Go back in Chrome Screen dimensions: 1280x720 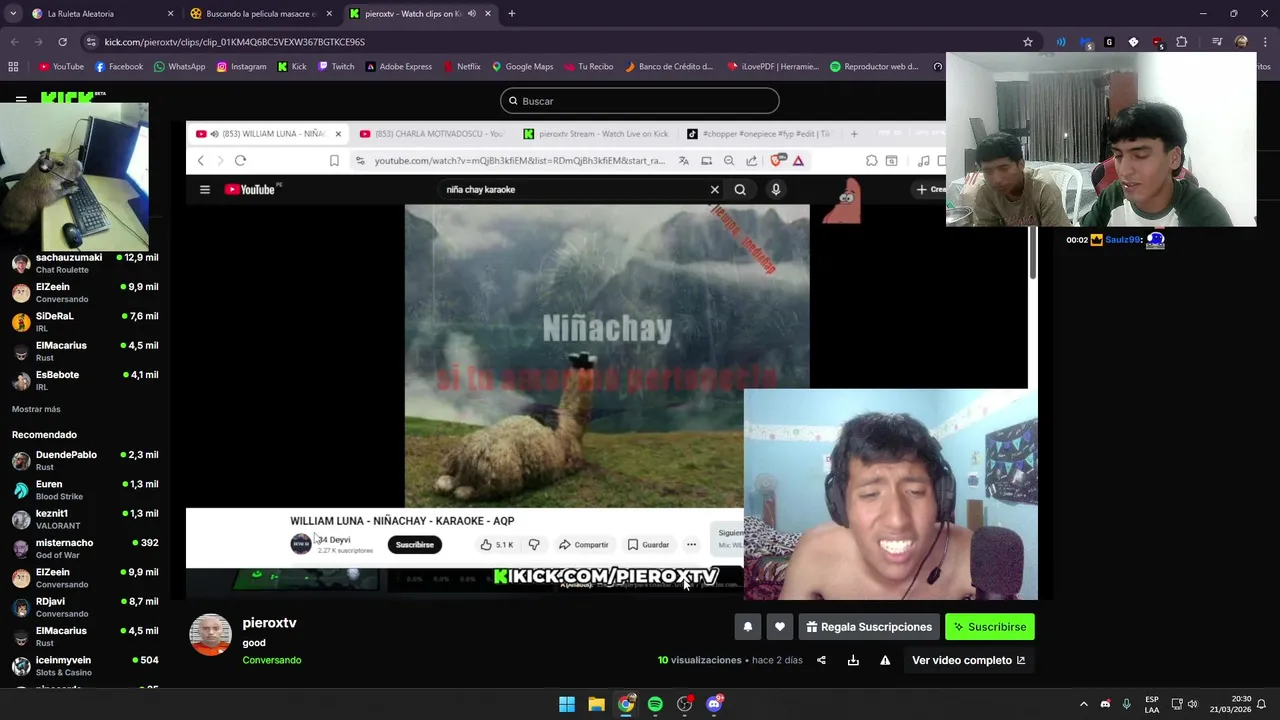[x=14, y=42]
